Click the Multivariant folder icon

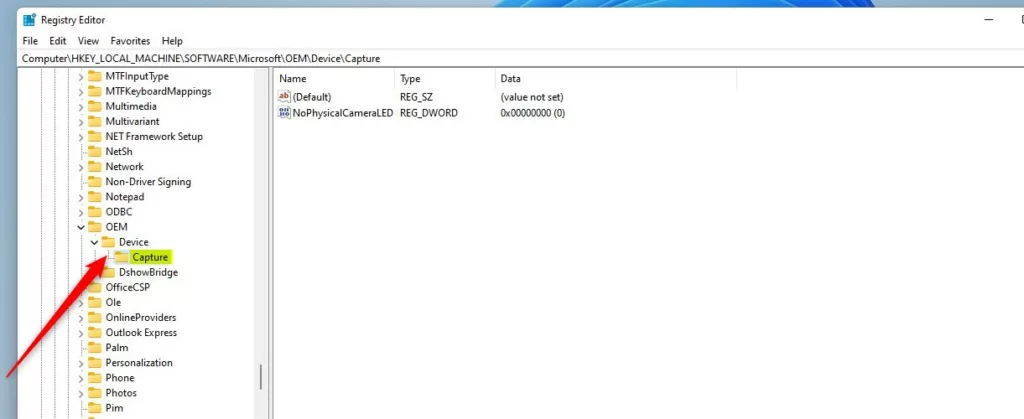pos(95,121)
